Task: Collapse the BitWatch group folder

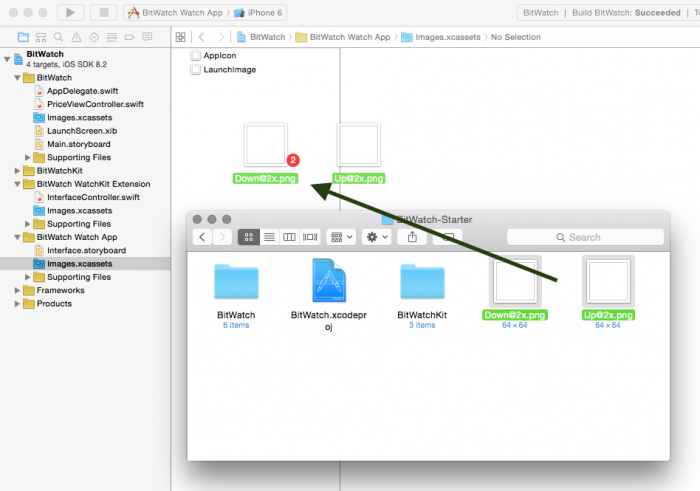Action: tap(17, 78)
